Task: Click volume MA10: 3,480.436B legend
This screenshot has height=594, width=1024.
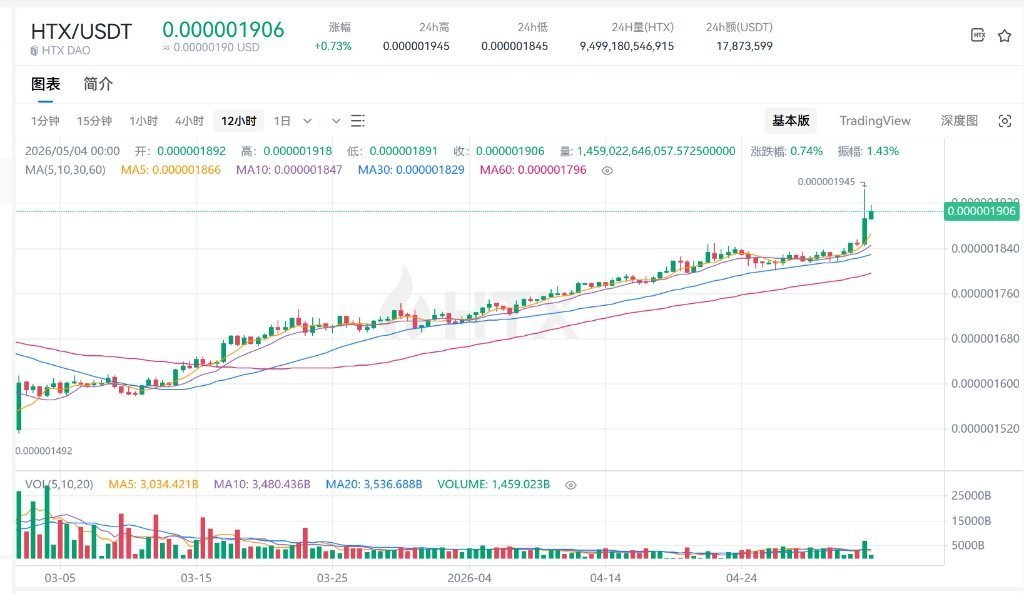Action: coord(262,484)
